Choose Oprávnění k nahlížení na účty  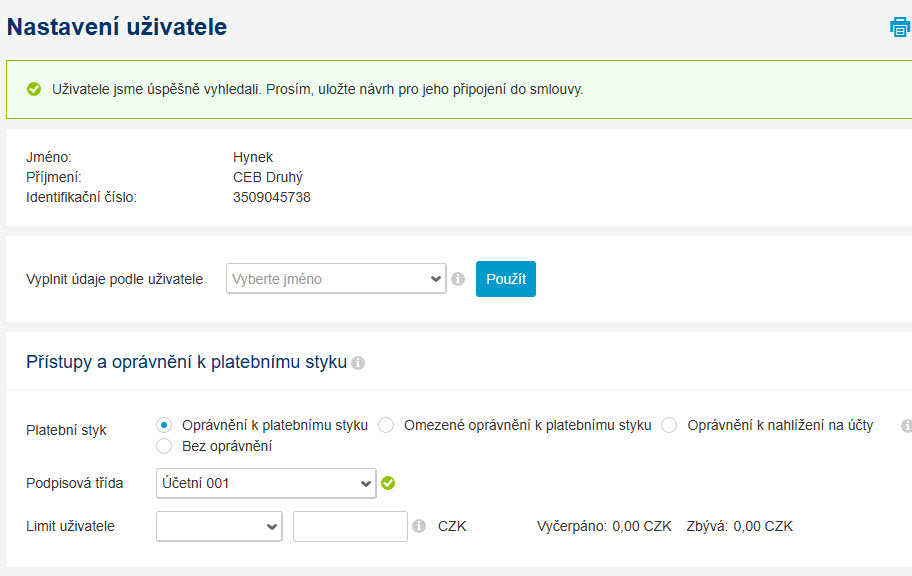[669, 425]
